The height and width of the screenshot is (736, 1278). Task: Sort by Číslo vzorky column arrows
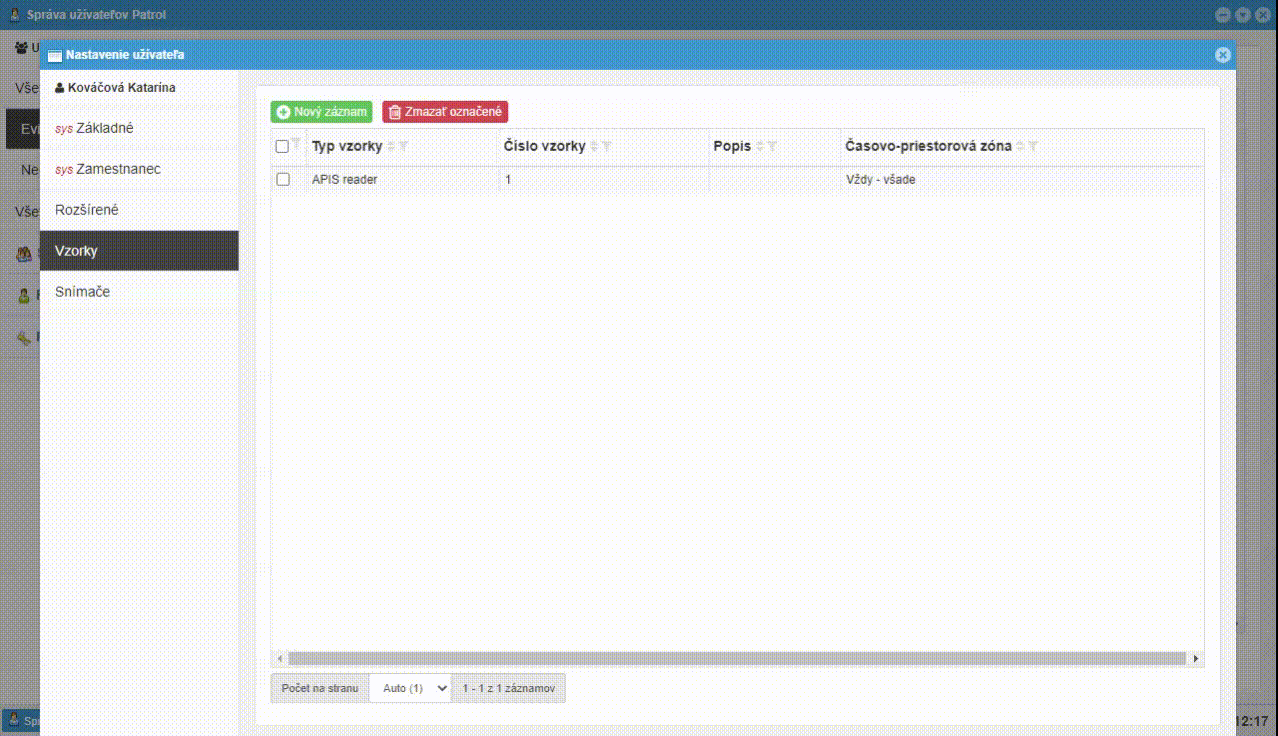(595, 147)
